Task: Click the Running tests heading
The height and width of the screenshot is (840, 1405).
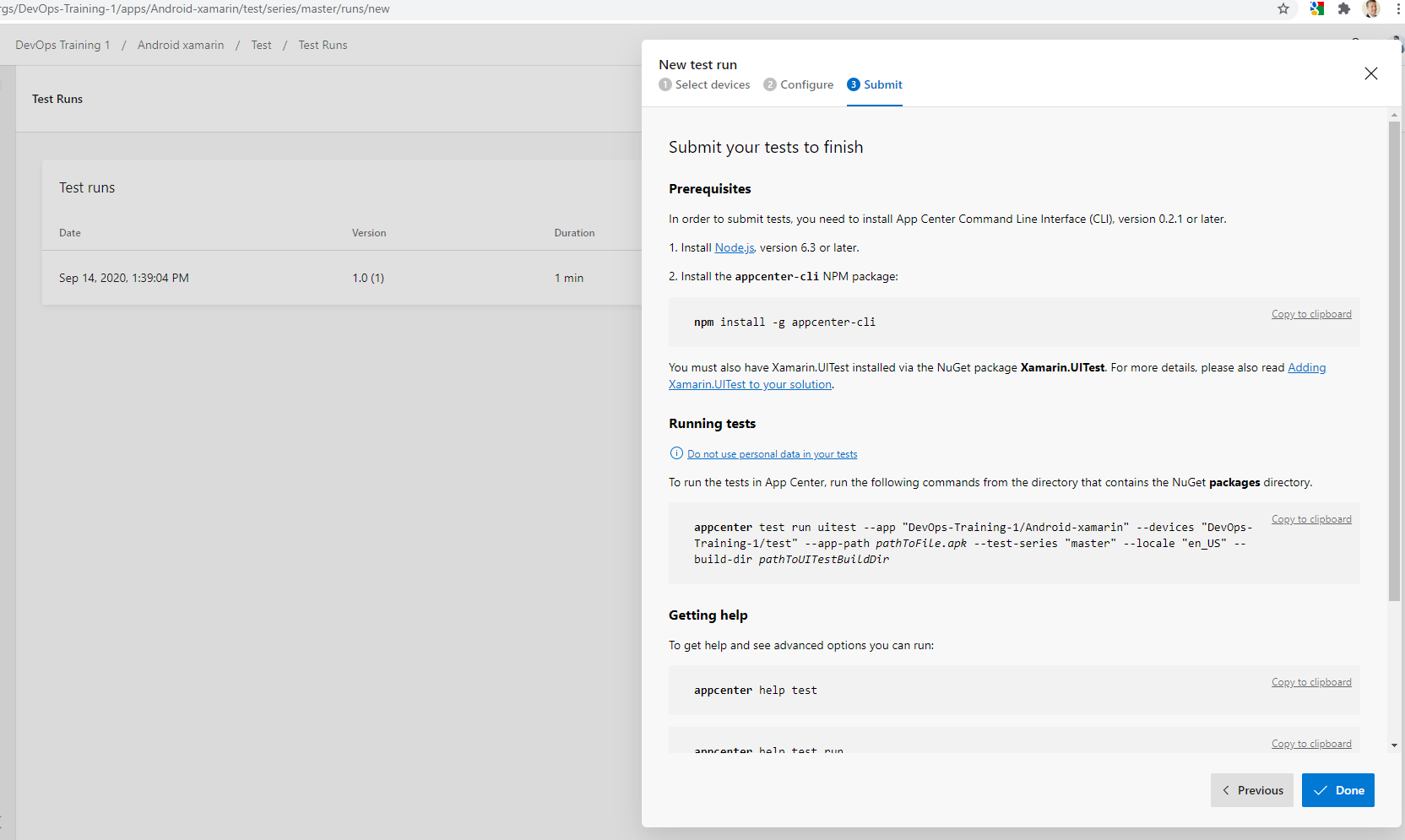Action: (713, 424)
